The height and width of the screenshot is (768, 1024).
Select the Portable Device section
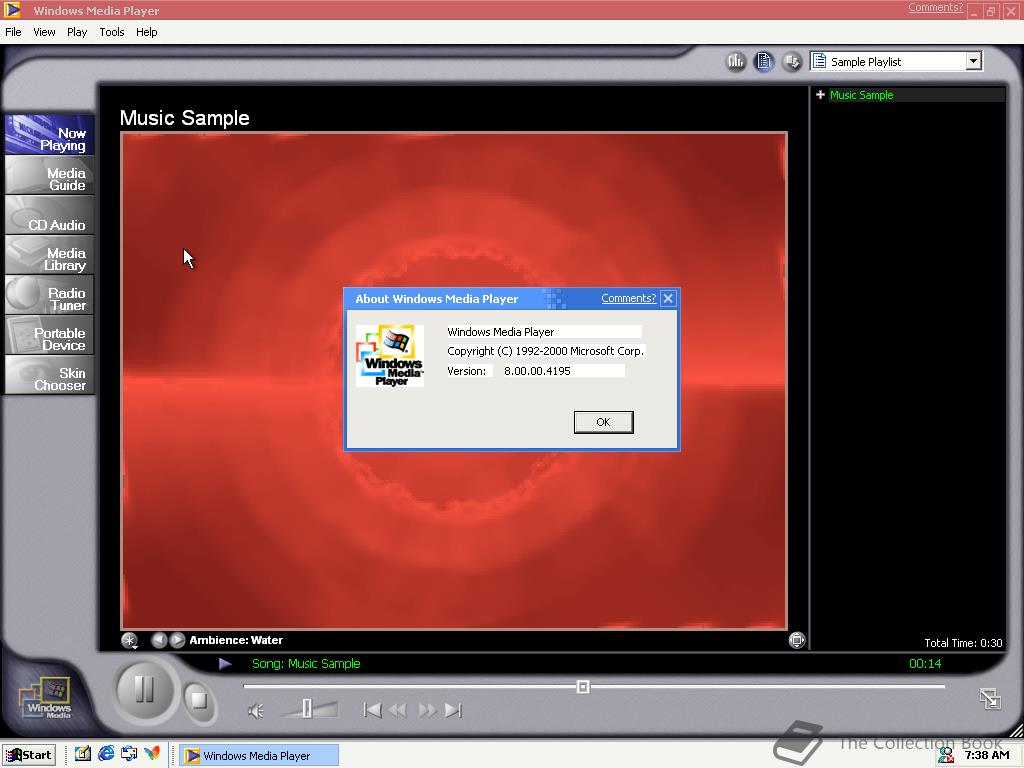[50, 335]
